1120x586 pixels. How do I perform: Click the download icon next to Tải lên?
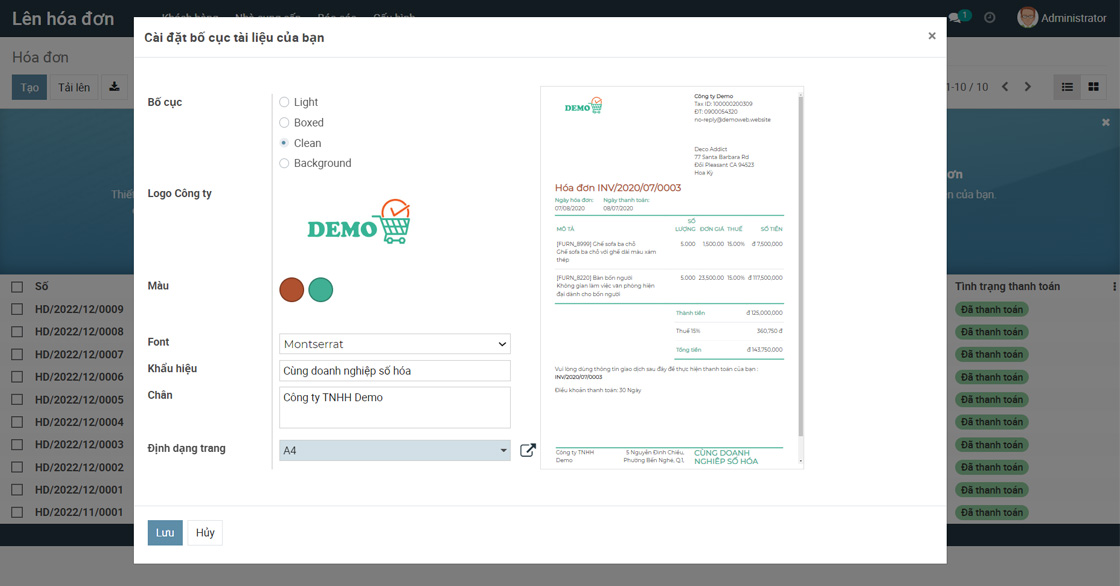click(114, 87)
